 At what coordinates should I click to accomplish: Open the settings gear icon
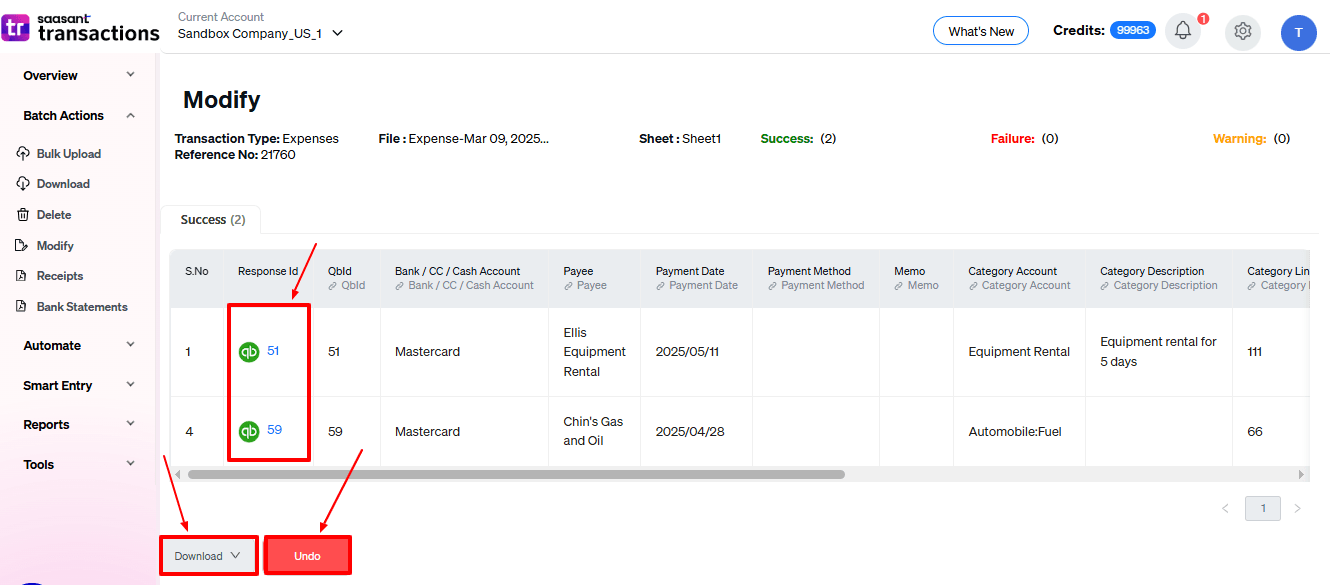[x=1243, y=31]
